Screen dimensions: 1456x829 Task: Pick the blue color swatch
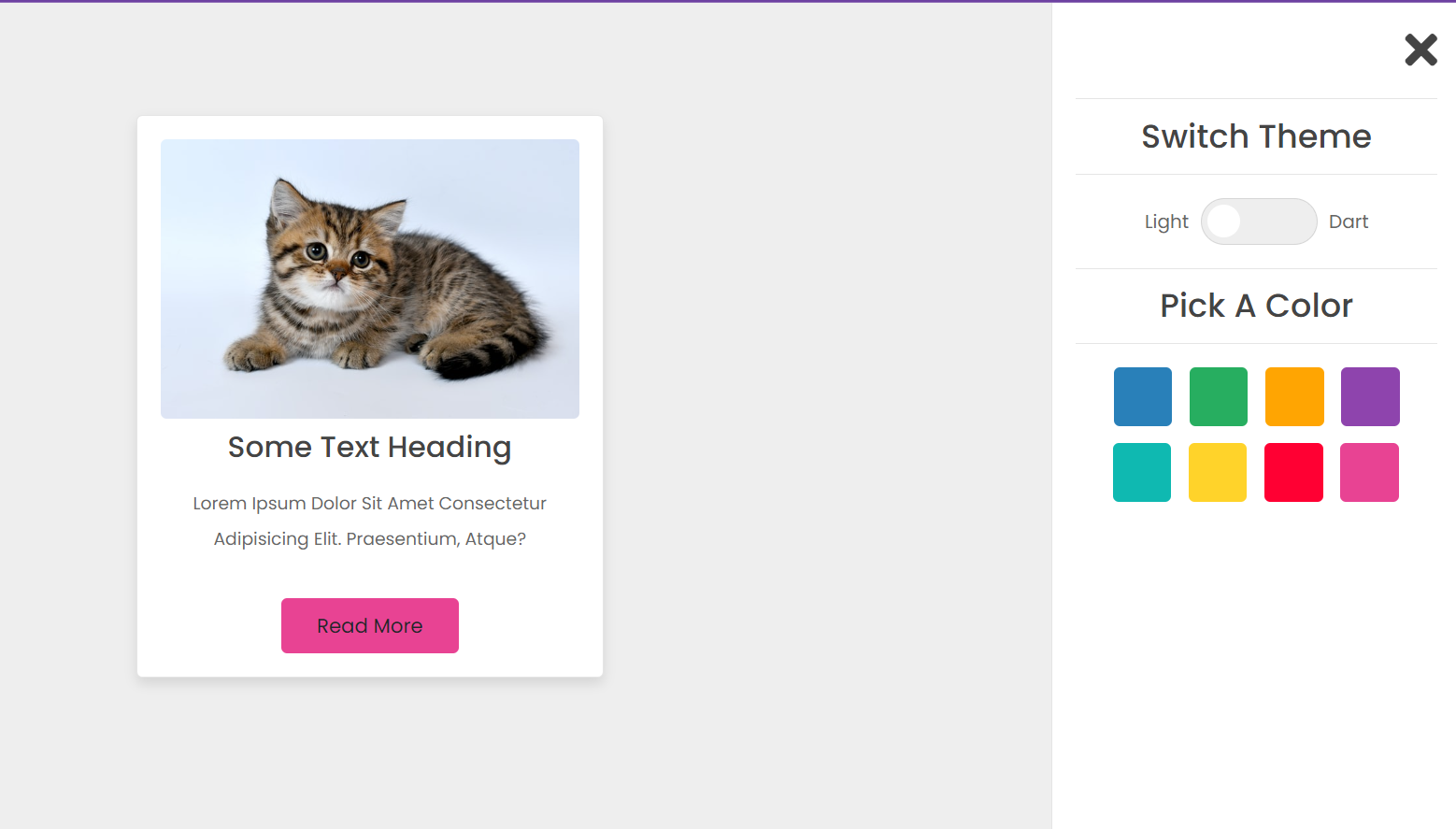click(1142, 396)
